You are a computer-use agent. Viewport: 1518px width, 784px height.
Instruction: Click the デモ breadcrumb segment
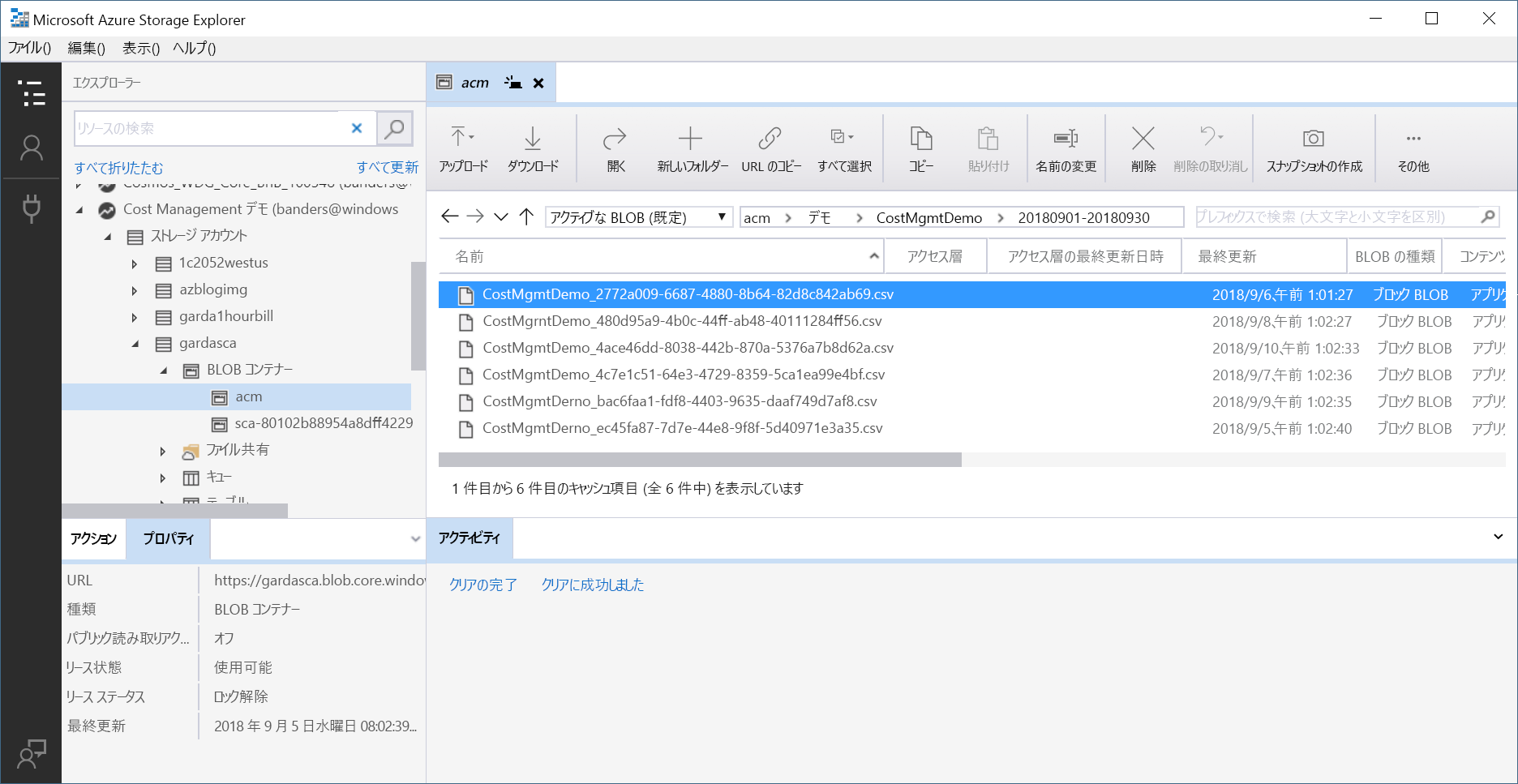click(820, 217)
